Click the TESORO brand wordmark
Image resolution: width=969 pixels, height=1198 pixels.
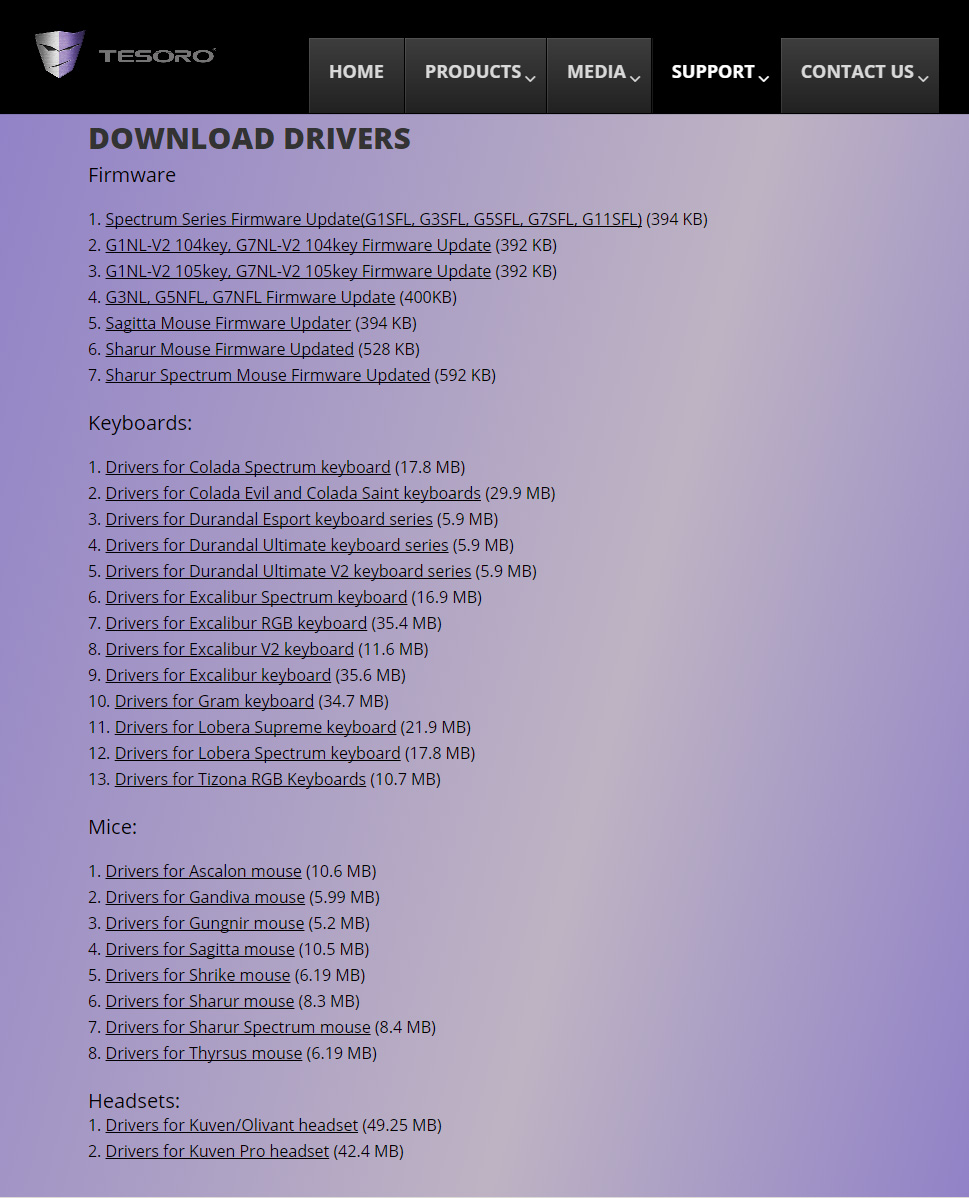(157, 56)
